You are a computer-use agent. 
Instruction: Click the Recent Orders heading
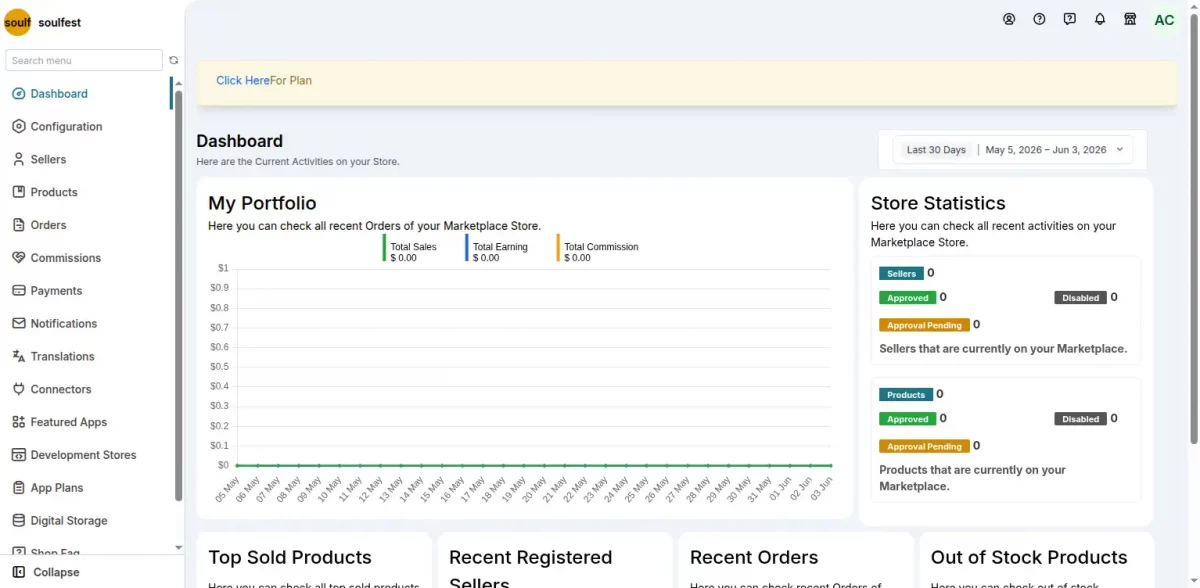point(754,558)
